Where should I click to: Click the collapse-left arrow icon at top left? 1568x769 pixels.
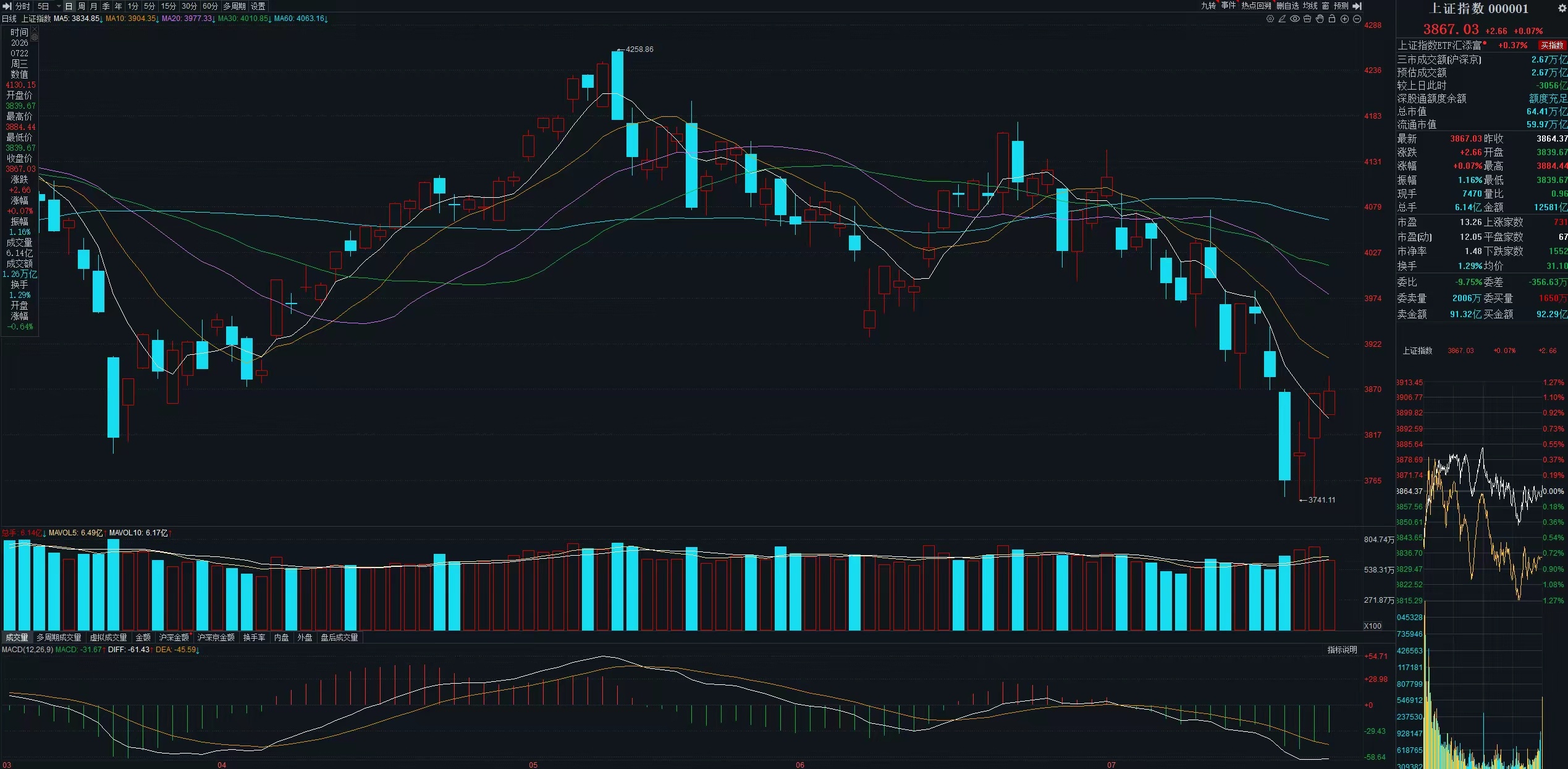click(x=7, y=6)
